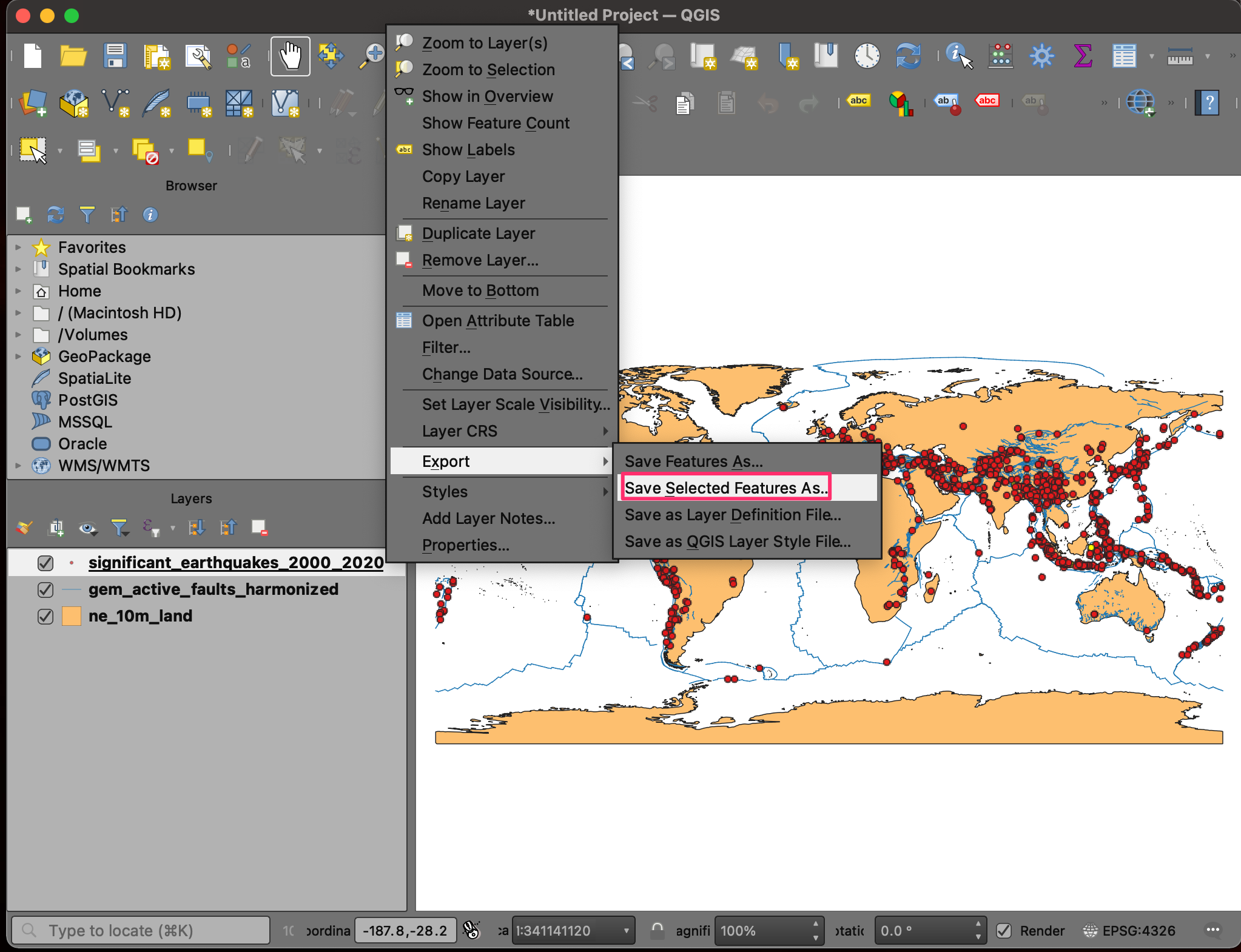This screenshot has width=1241, height=952.
Task: Click the Browser panel filter icon
Action: click(87, 215)
